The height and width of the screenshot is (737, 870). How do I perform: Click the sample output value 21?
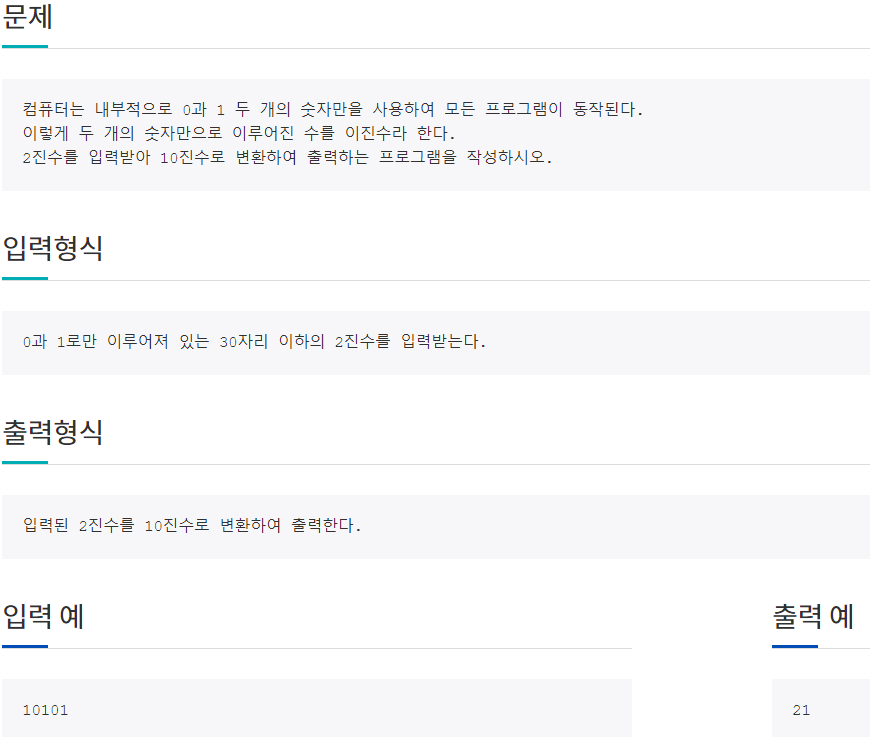click(x=801, y=710)
